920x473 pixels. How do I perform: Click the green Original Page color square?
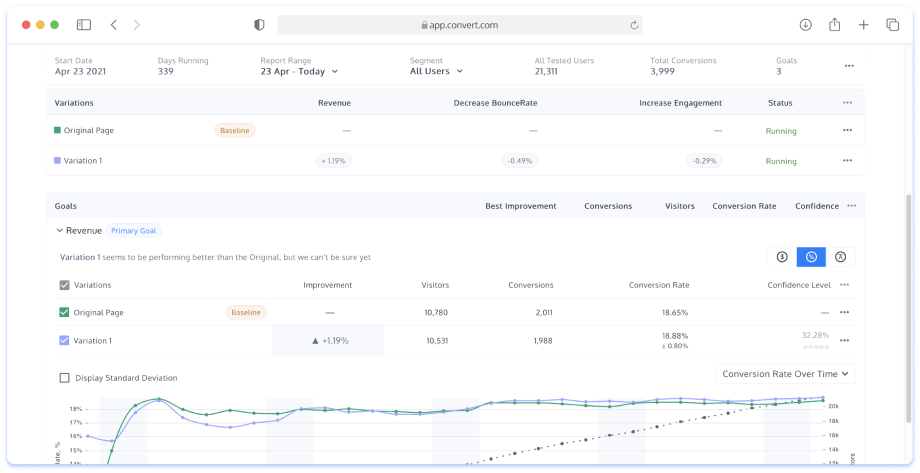click(x=58, y=130)
